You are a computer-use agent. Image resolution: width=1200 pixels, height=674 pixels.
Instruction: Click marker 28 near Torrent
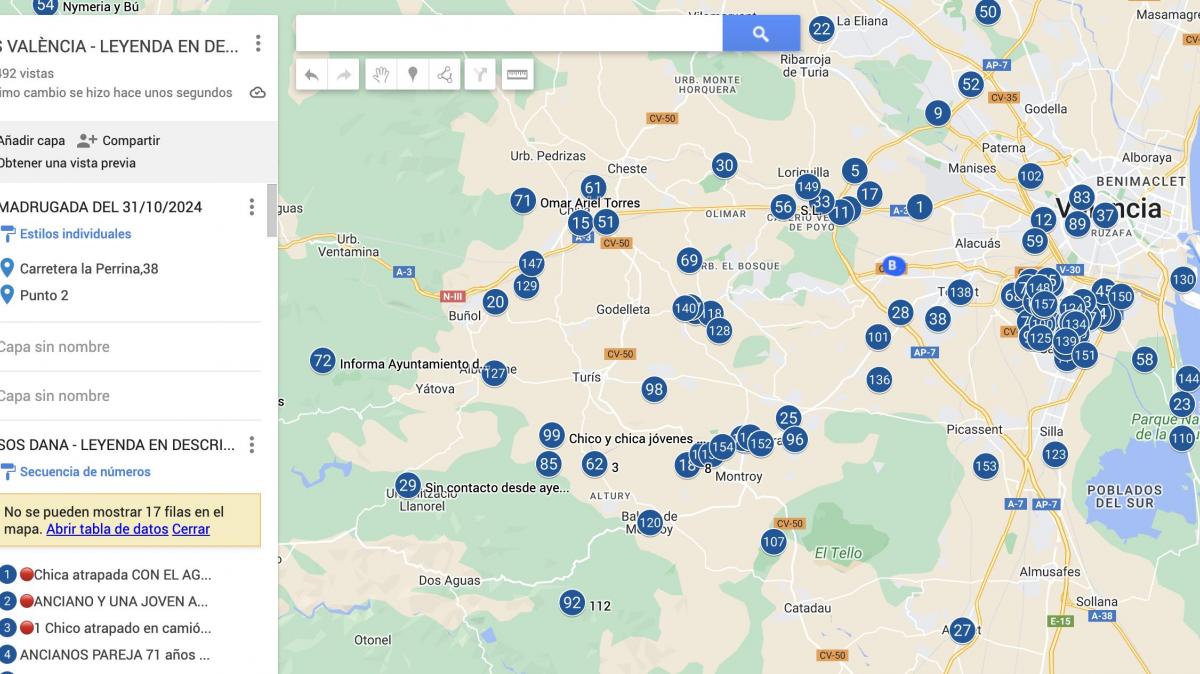click(900, 313)
